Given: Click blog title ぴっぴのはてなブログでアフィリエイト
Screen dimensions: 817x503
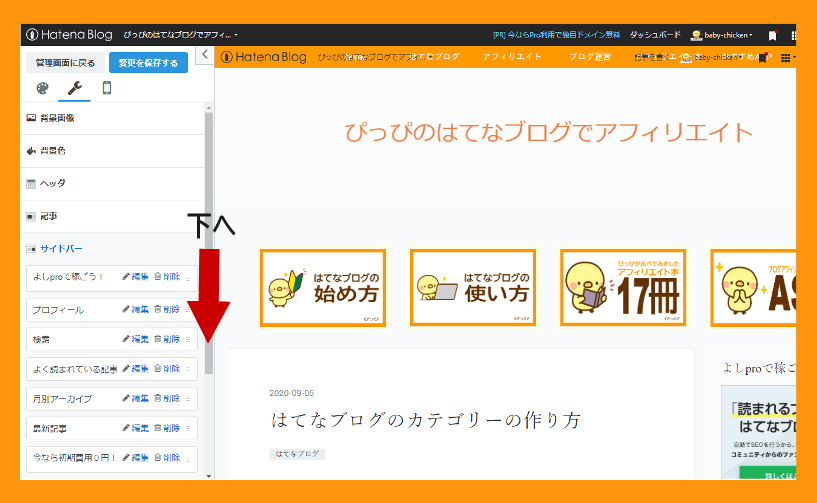Looking at the screenshot, I should (x=549, y=132).
